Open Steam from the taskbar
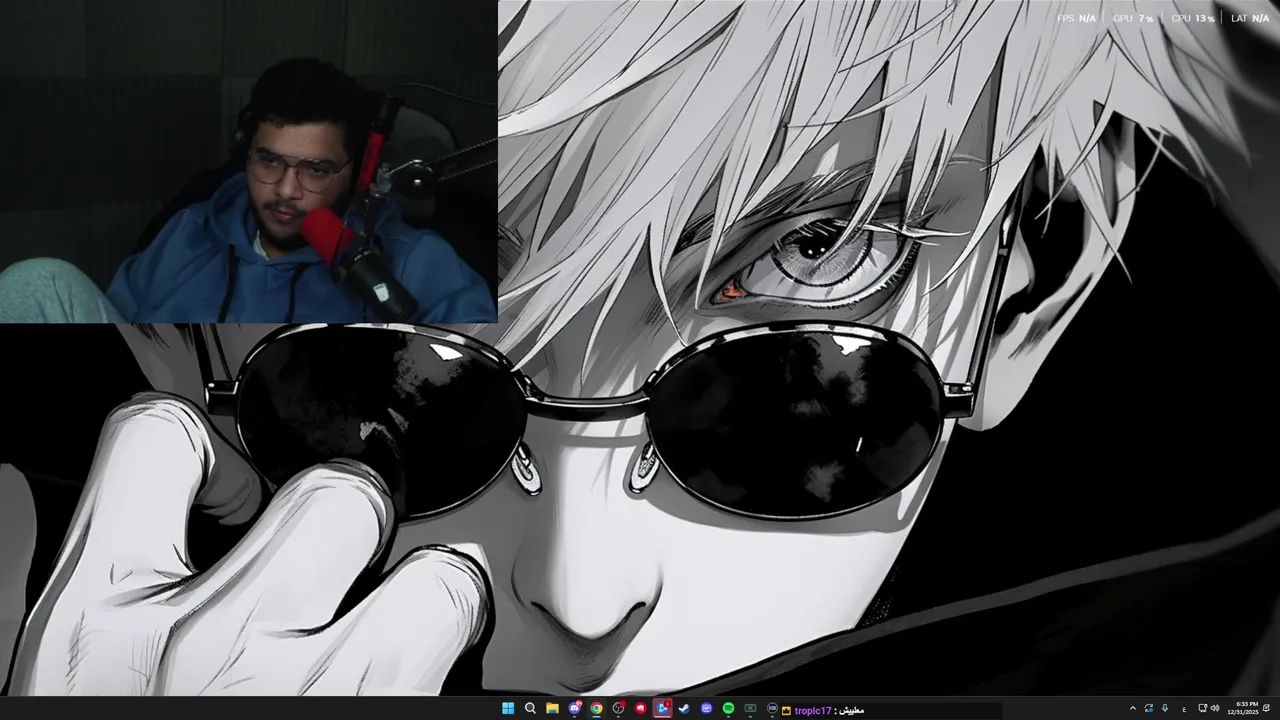Image resolution: width=1280 pixels, height=720 pixels. (x=684, y=708)
